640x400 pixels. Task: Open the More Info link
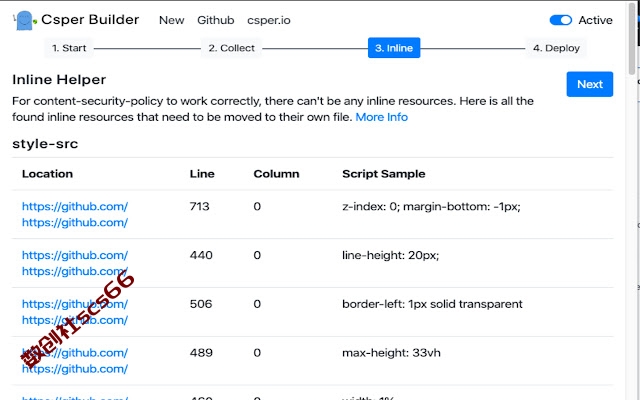click(382, 117)
